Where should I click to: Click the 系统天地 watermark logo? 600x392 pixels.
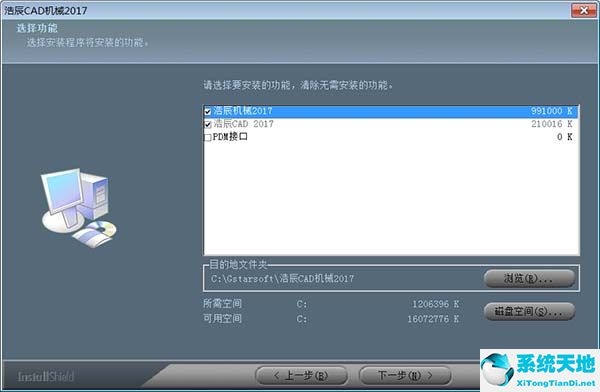click(x=540, y=370)
